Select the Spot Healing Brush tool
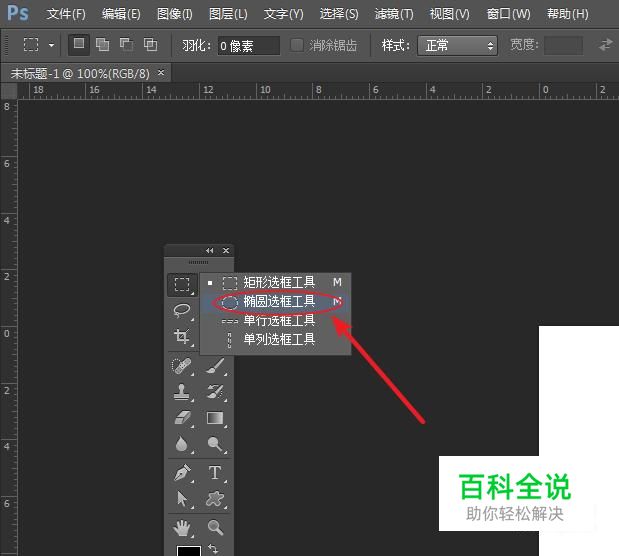The width and height of the screenshot is (619, 556). tap(182, 366)
